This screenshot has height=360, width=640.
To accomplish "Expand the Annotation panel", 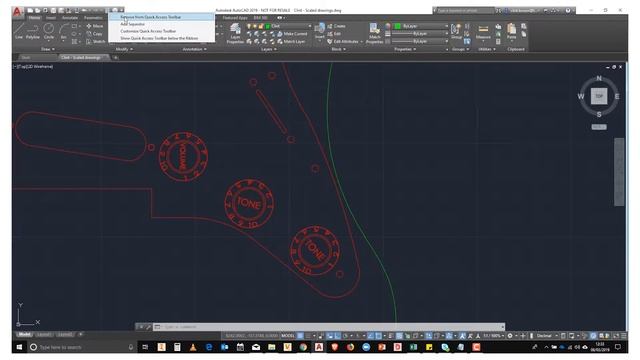I will pos(194,49).
